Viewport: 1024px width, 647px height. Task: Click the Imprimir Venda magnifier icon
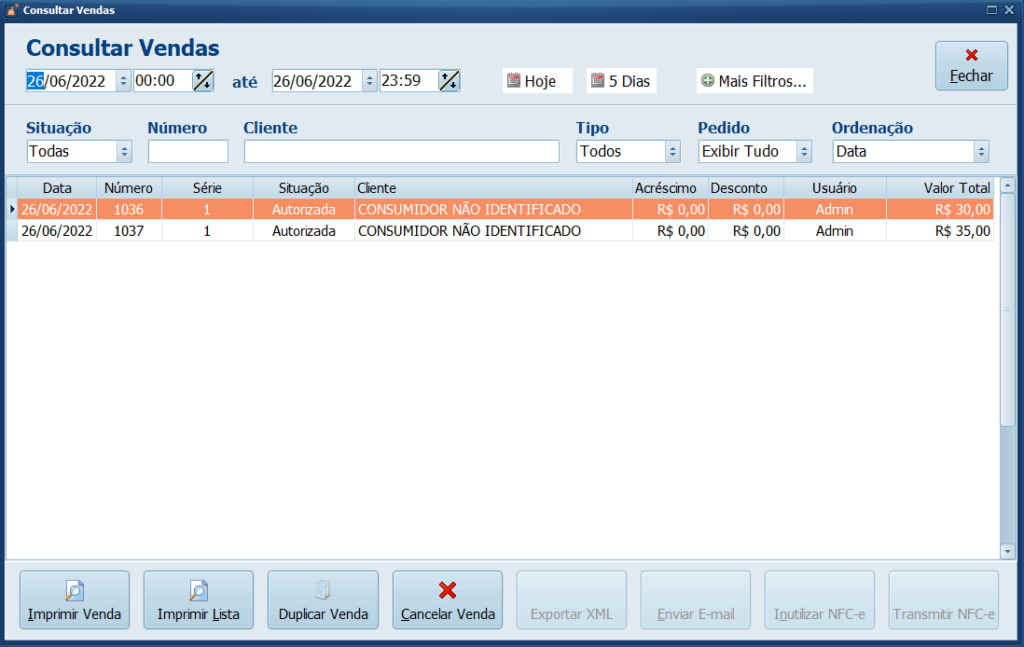[x=74, y=590]
